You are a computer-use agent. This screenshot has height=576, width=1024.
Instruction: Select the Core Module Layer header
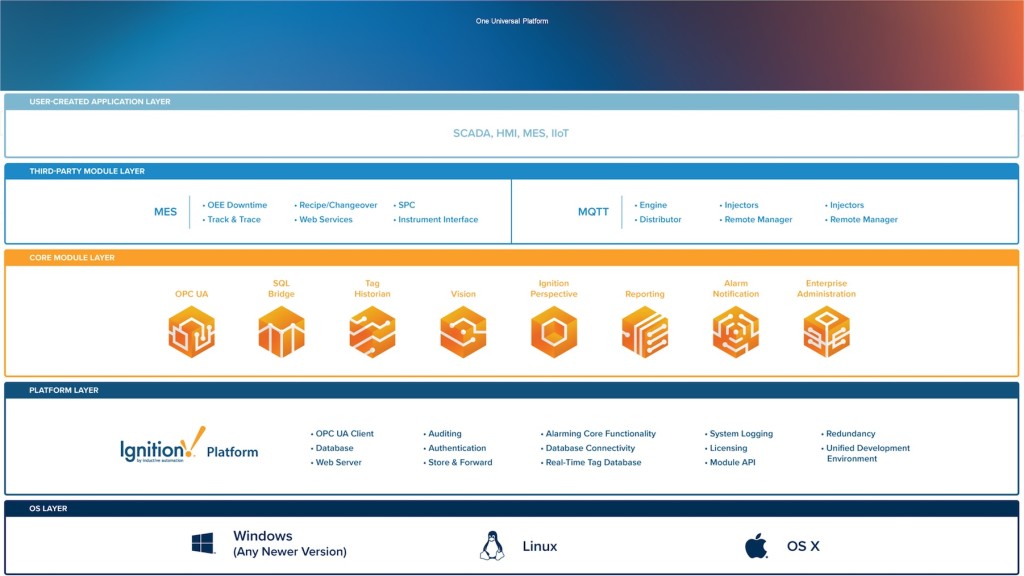(72, 258)
